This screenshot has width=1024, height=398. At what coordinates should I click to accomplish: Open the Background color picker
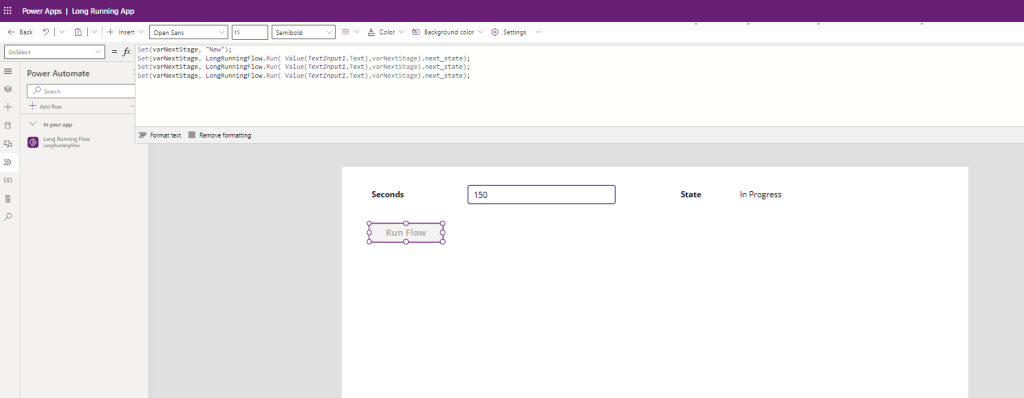tap(447, 32)
